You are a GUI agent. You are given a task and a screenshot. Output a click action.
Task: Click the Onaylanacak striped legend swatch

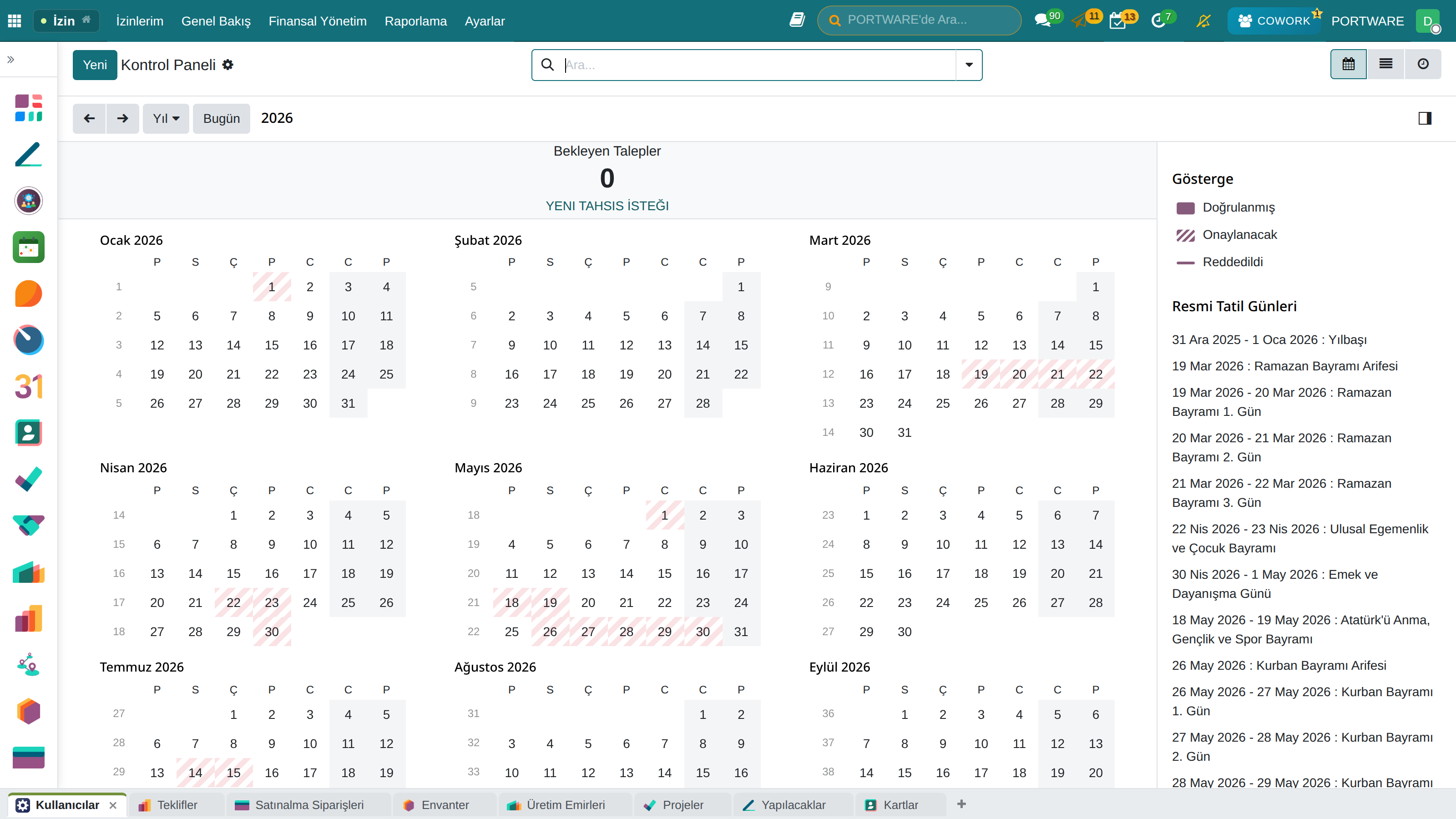1186,235
